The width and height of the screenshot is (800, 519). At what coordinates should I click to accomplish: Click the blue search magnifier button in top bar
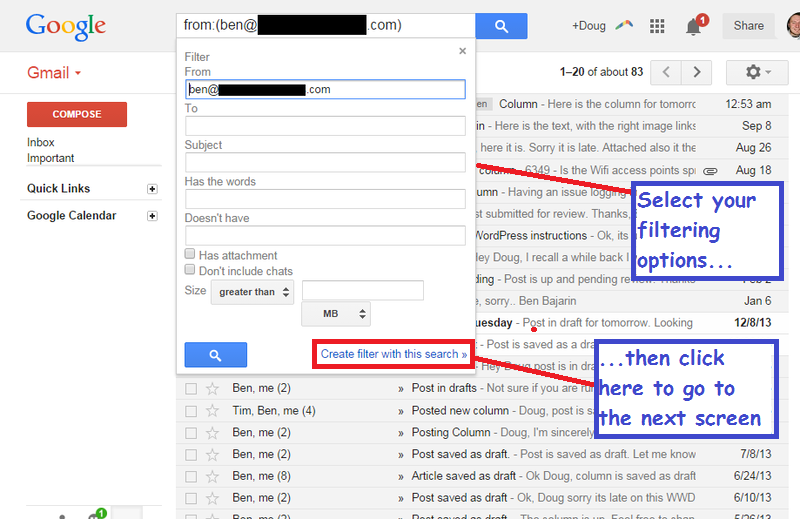coord(501,26)
